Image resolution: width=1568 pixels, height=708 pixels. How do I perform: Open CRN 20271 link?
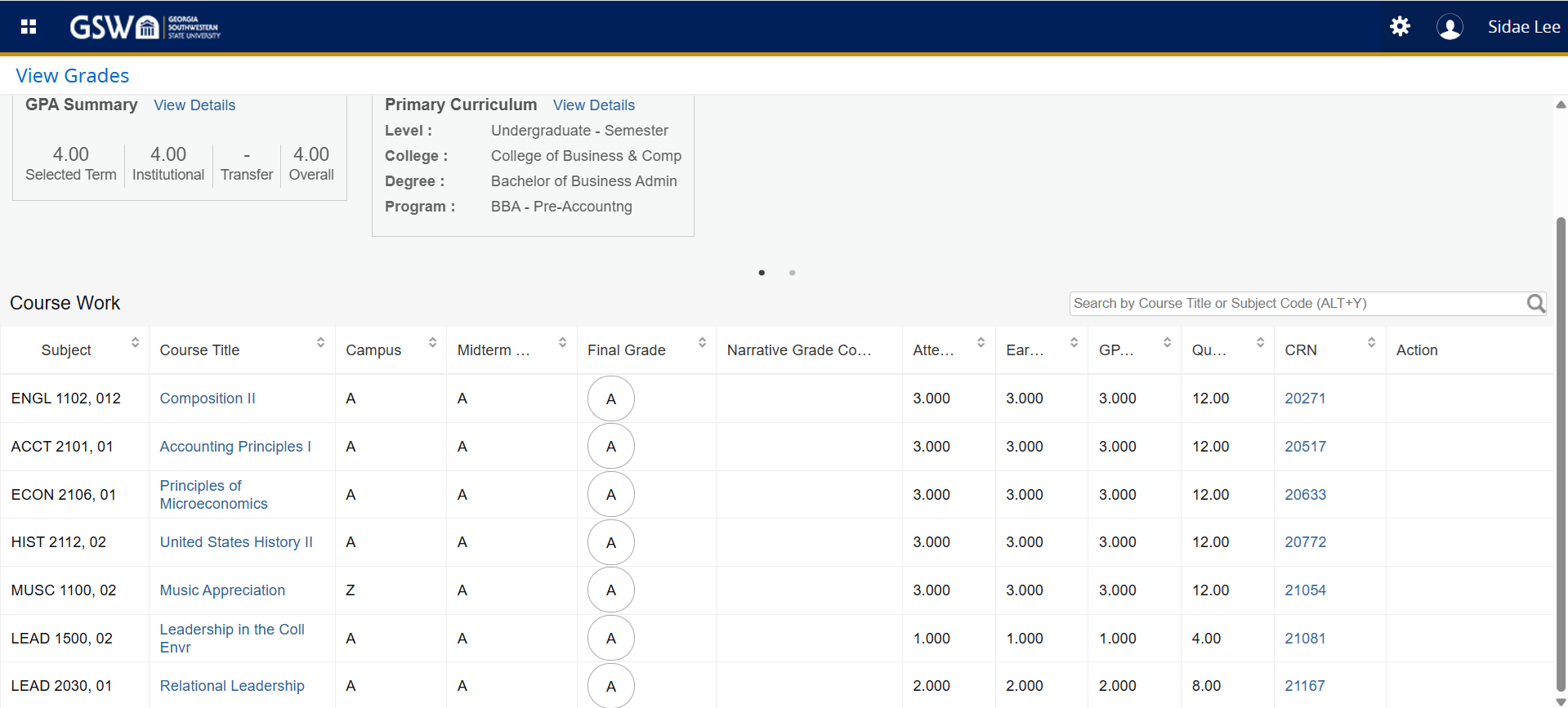(x=1305, y=399)
